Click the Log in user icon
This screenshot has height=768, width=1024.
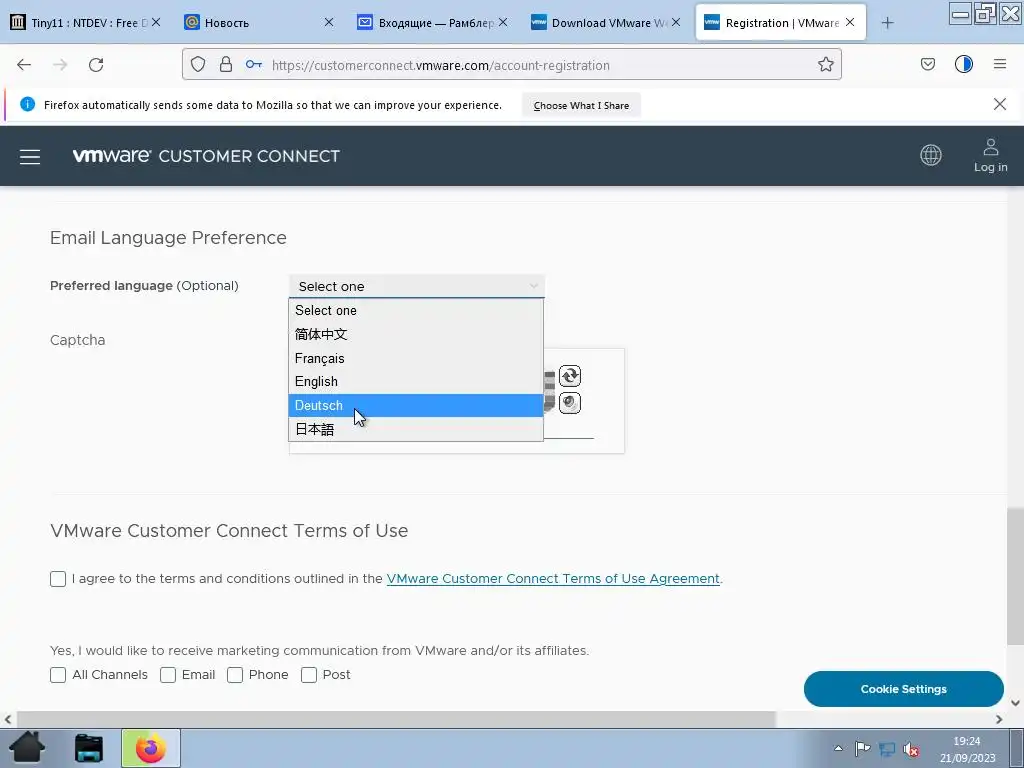[x=991, y=155]
